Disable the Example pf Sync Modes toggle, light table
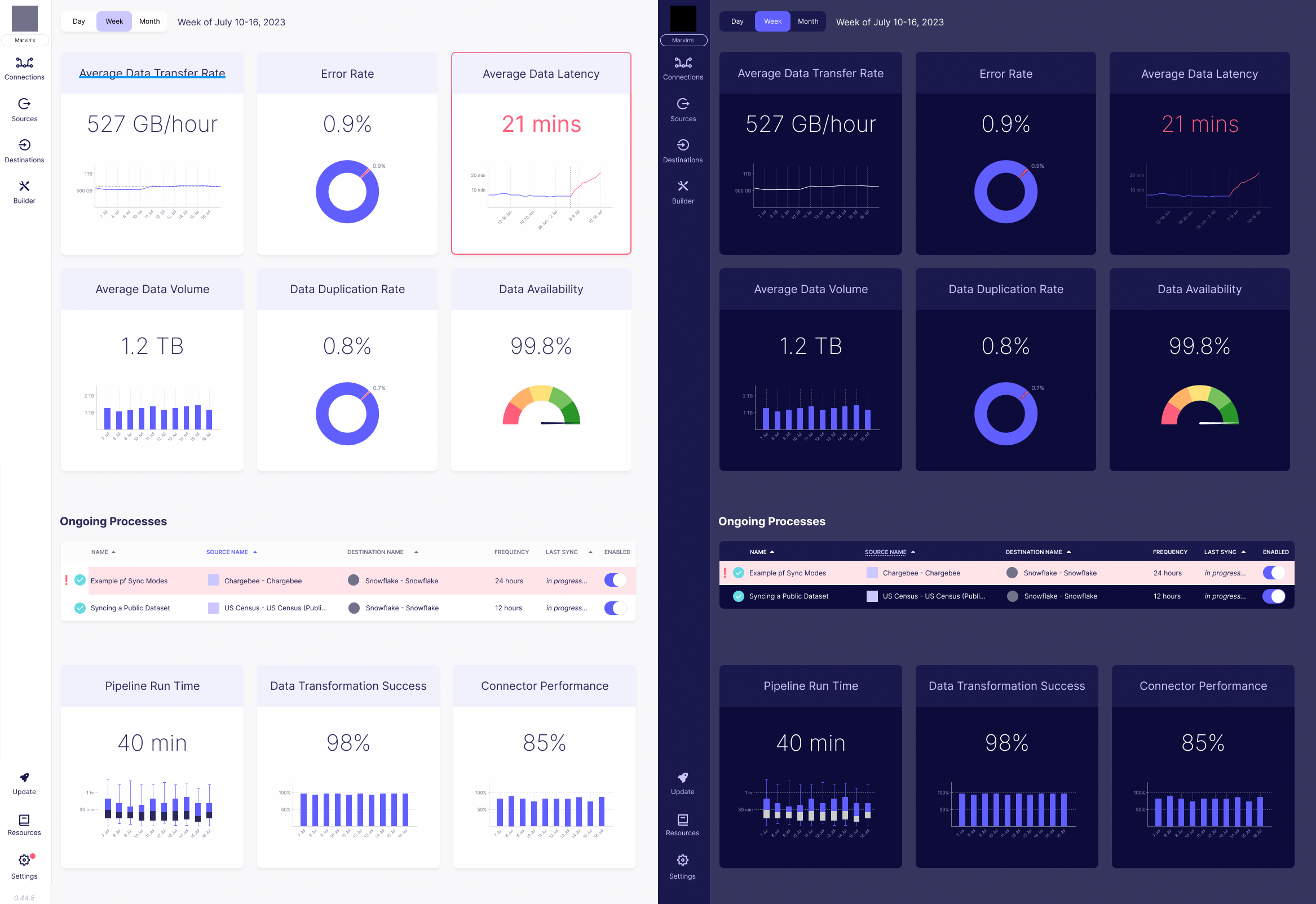Viewport: 1316px width, 904px height. (x=615, y=580)
